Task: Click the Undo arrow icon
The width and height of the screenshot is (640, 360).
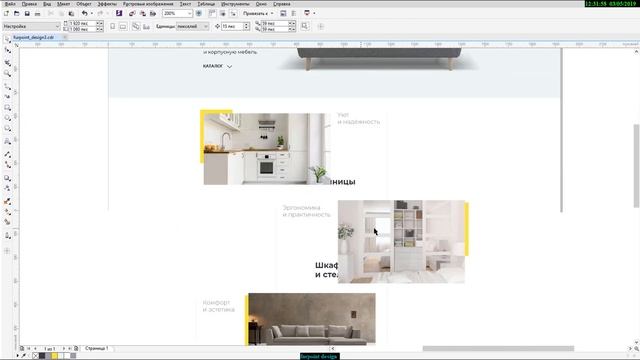Action: pos(84,13)
